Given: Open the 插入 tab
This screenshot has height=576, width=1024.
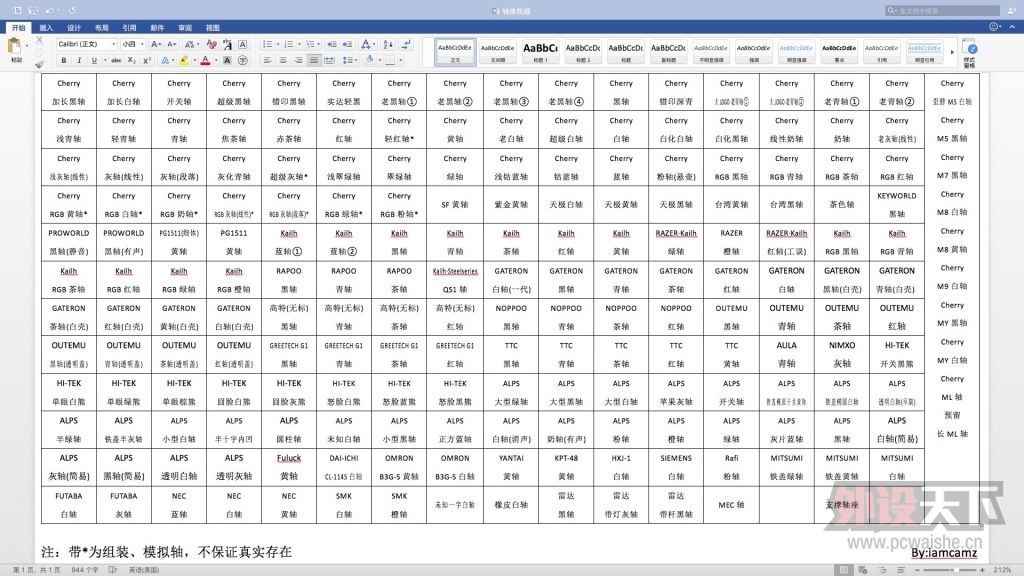Looking at the screenshot, I should (46, 27).
